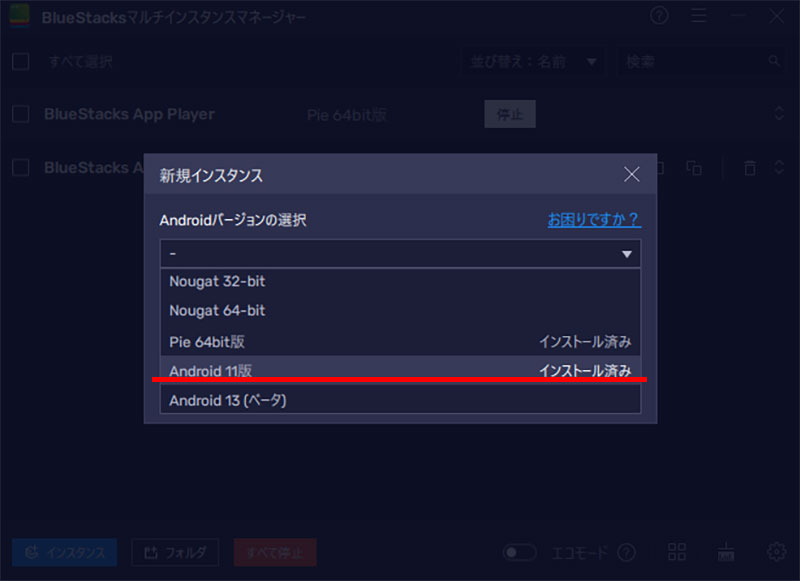The width and height of the screenshot is (800, 581).
Task: Click the 検索 search field
Action: pyautogui.click(x=695, y=62)
